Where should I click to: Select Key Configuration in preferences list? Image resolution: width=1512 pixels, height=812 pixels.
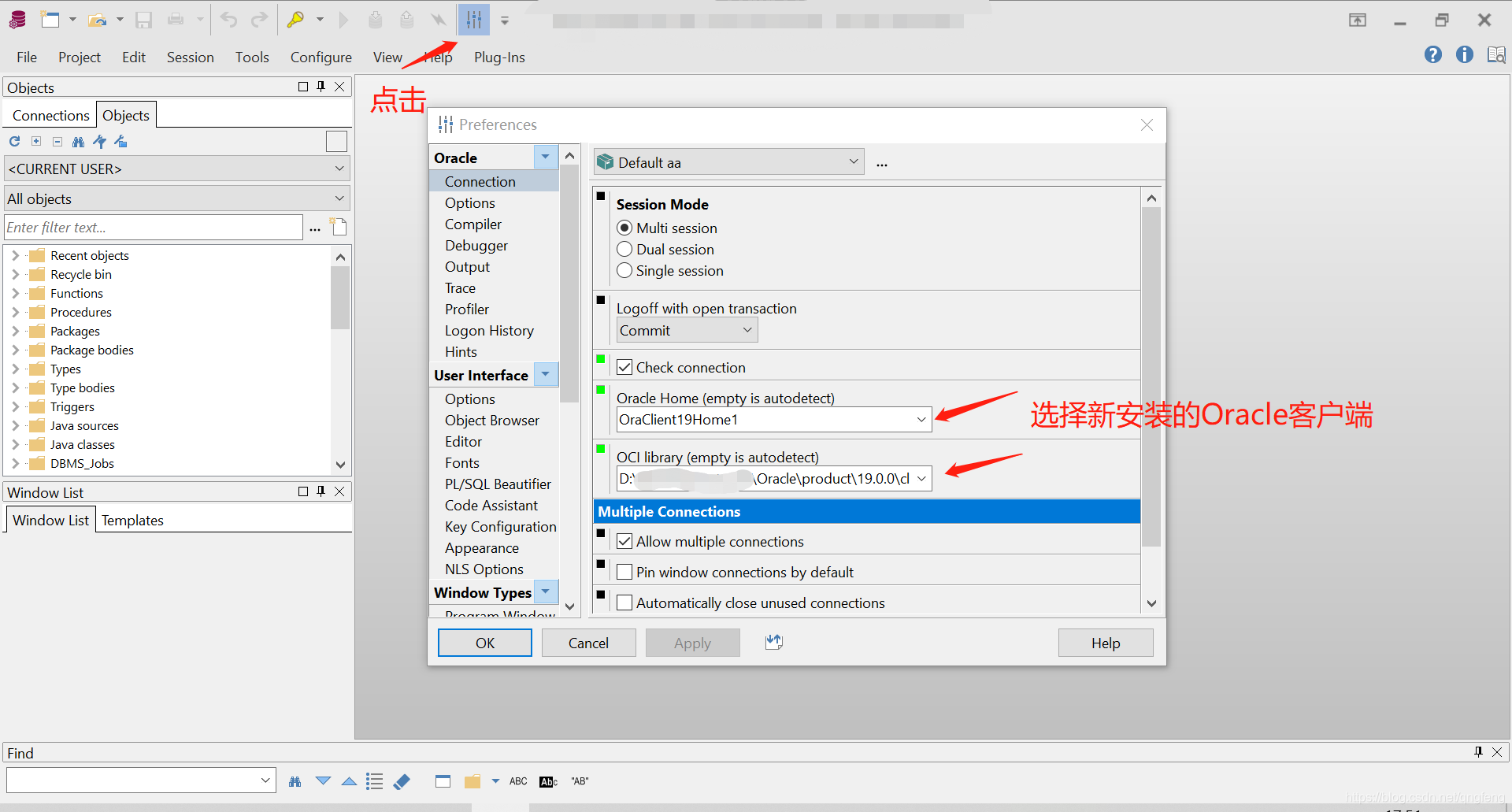[501, 527]
